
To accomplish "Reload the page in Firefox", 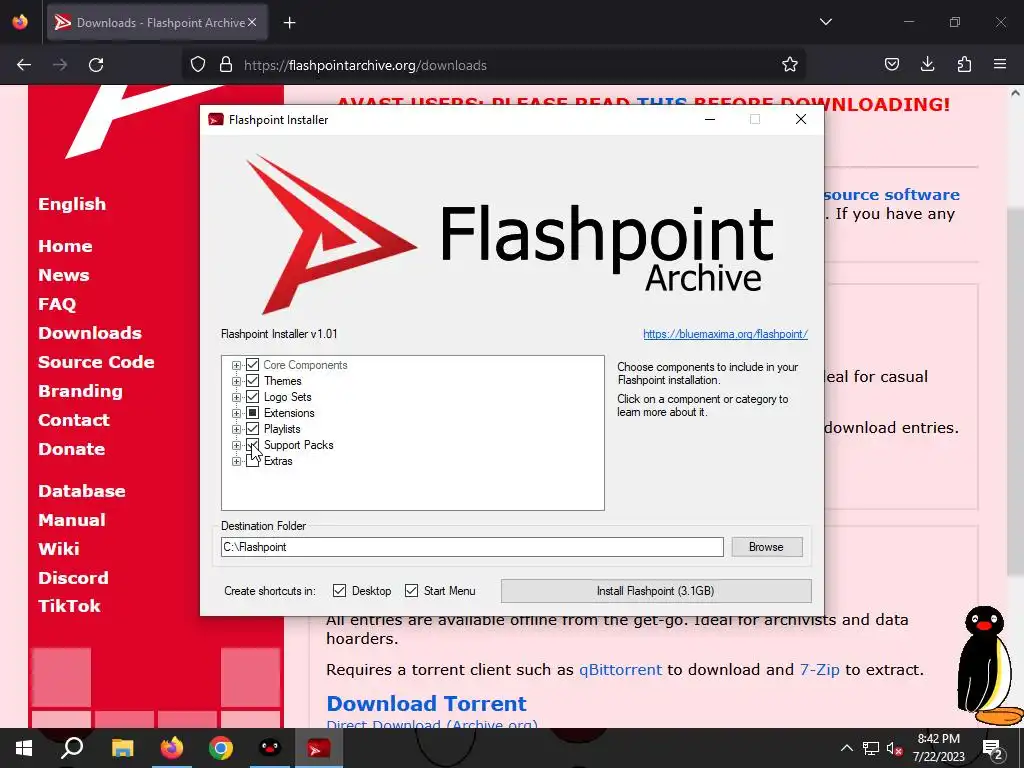I will pos(96,65).
